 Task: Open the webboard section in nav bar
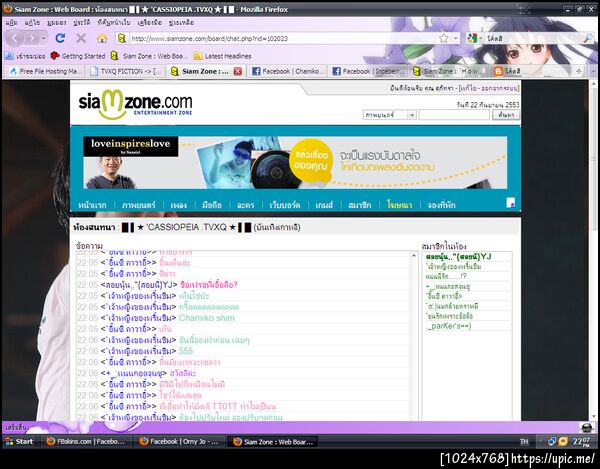pyautogui.click(x=284, y=205)
